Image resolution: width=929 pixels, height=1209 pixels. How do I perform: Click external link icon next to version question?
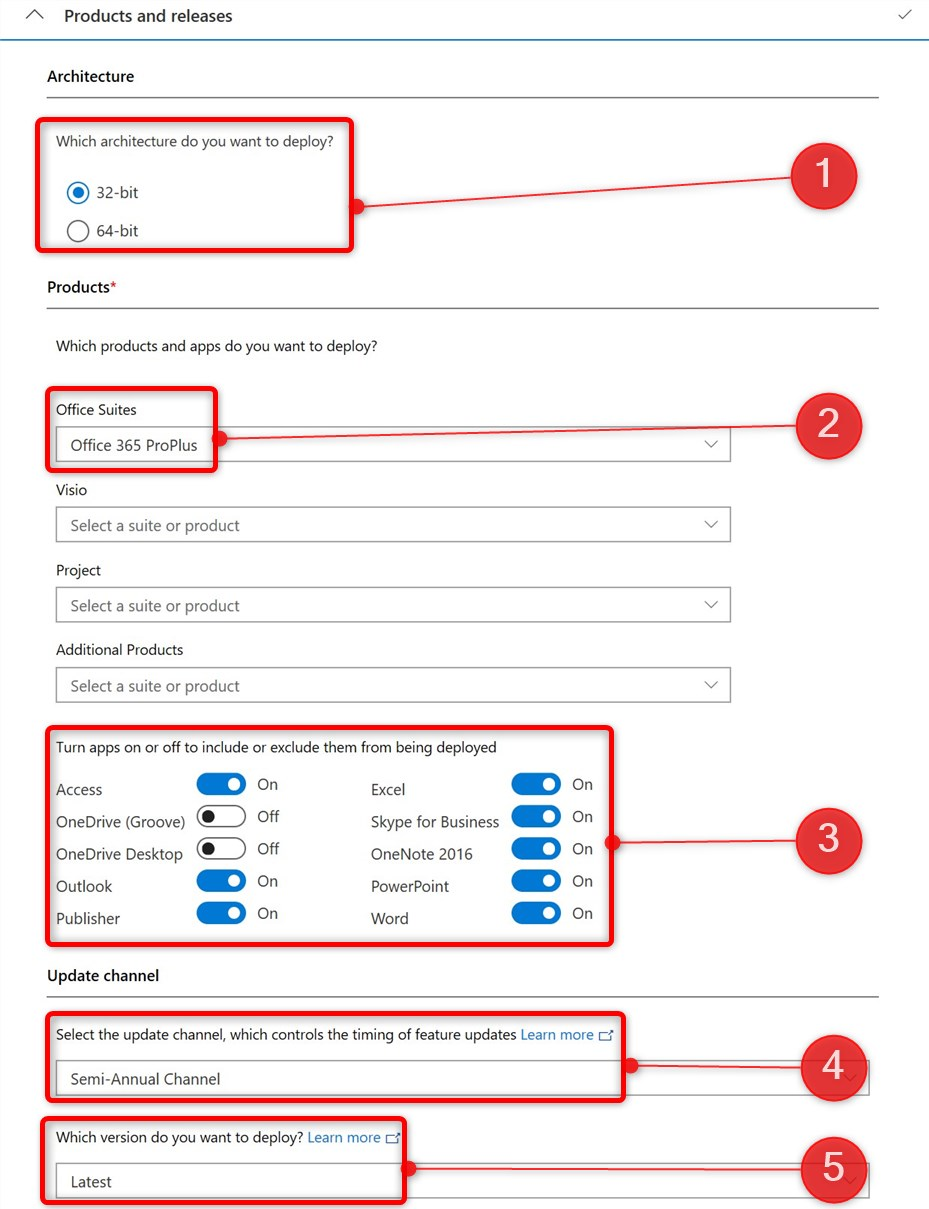pyautogui.click(x=392, y=1137)
